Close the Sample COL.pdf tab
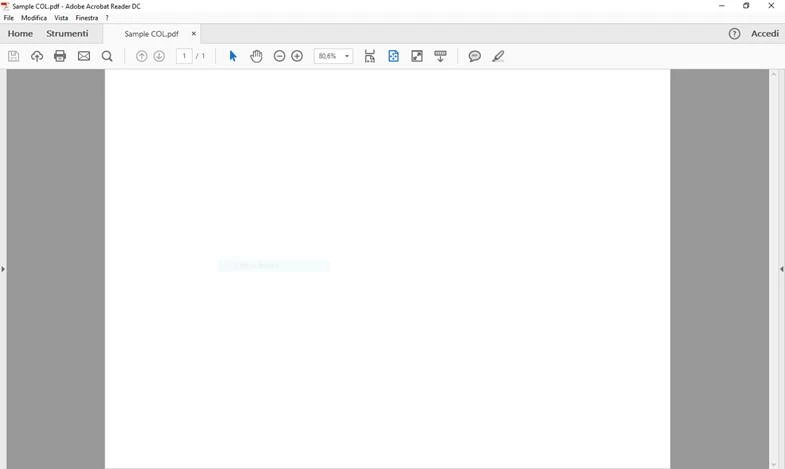Image resolution: width=785 pixels, height=469 pixels. point(194,34)
